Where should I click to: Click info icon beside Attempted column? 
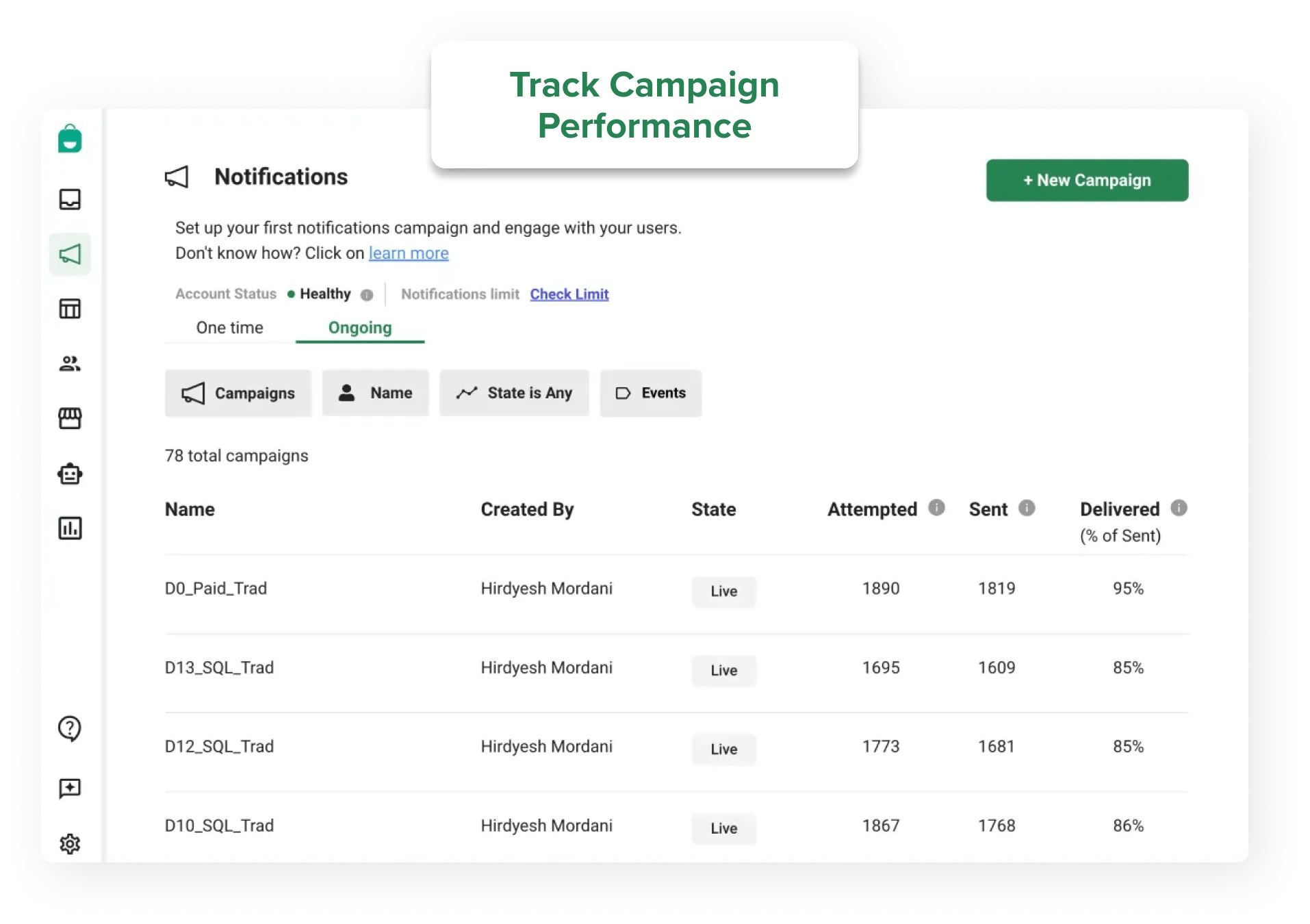pos(936,508)
